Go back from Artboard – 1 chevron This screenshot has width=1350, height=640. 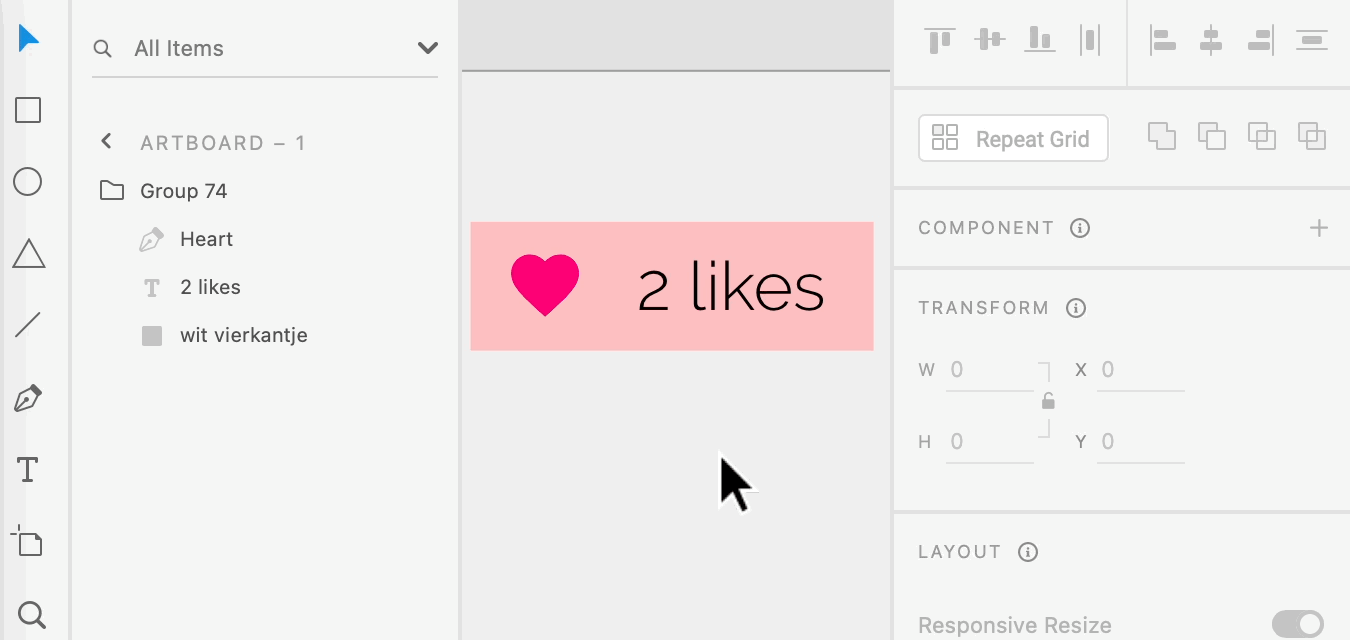[x=107, y=142]
